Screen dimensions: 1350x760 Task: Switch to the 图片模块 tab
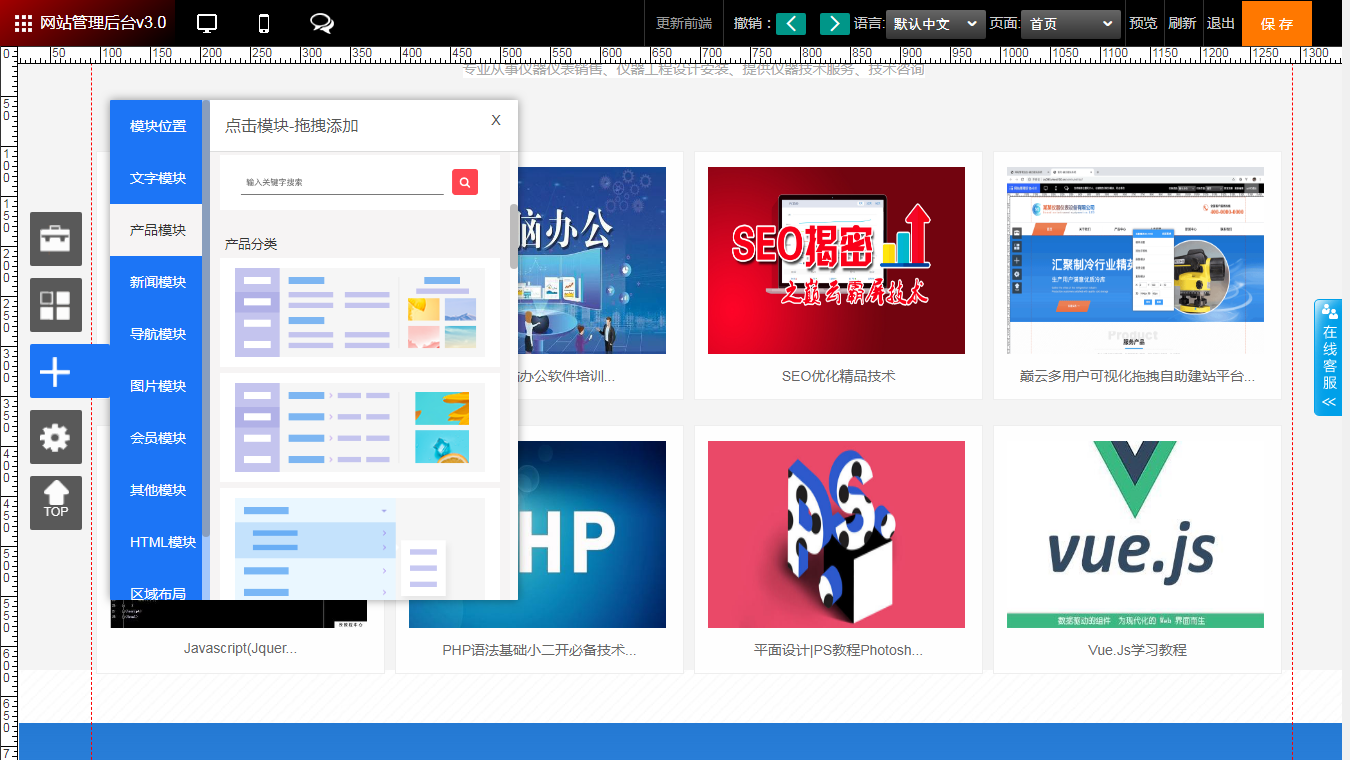coord(156,385)
